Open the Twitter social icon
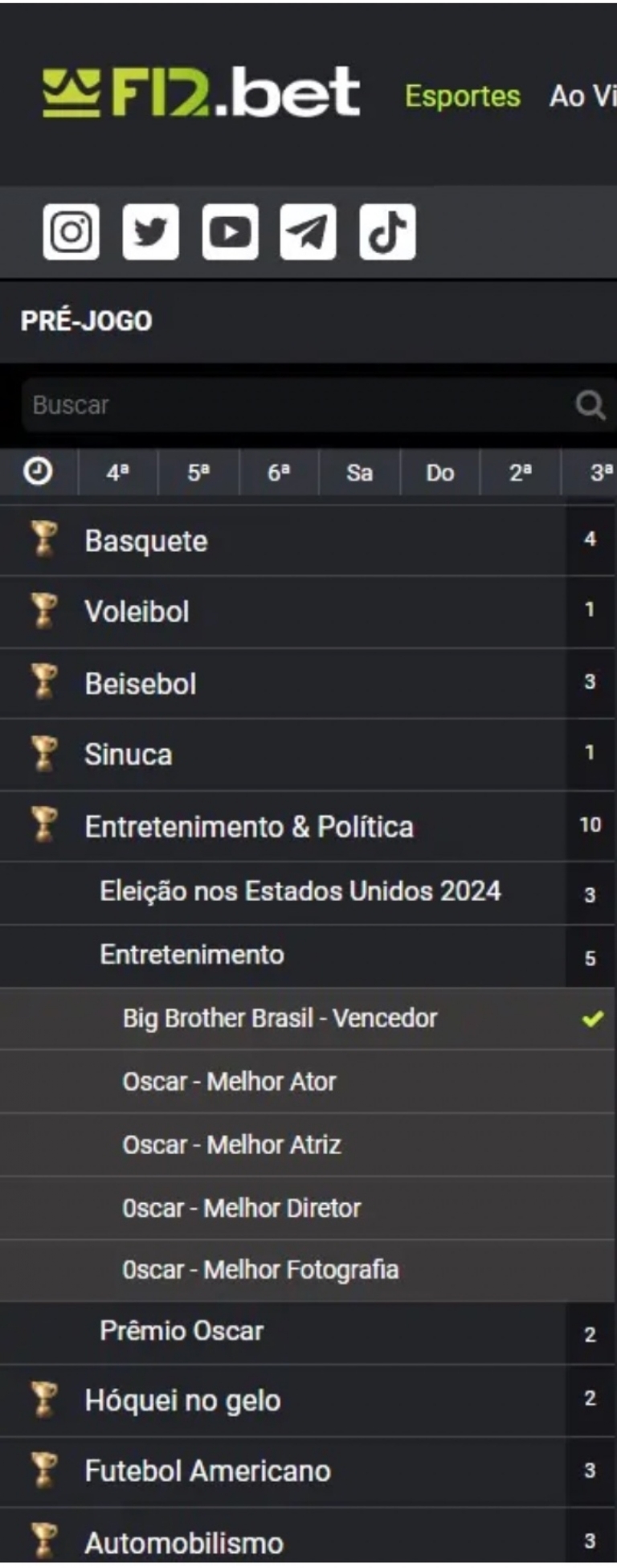 (x=150, y=232)
